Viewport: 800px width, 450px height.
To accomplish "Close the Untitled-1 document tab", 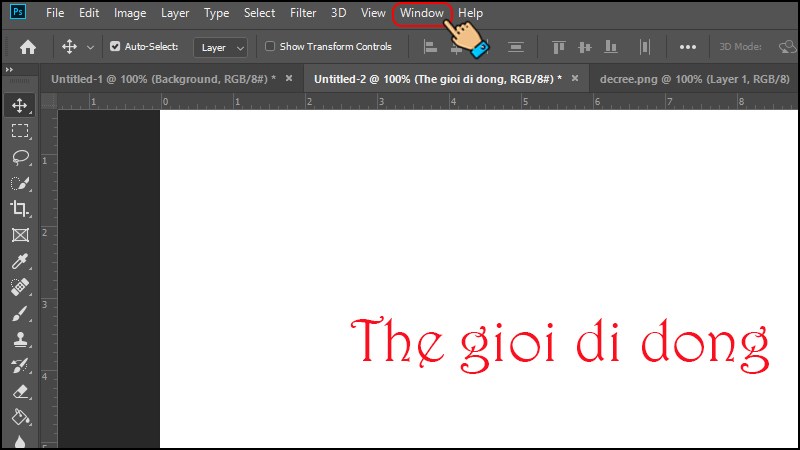I will tap(289, 79).
